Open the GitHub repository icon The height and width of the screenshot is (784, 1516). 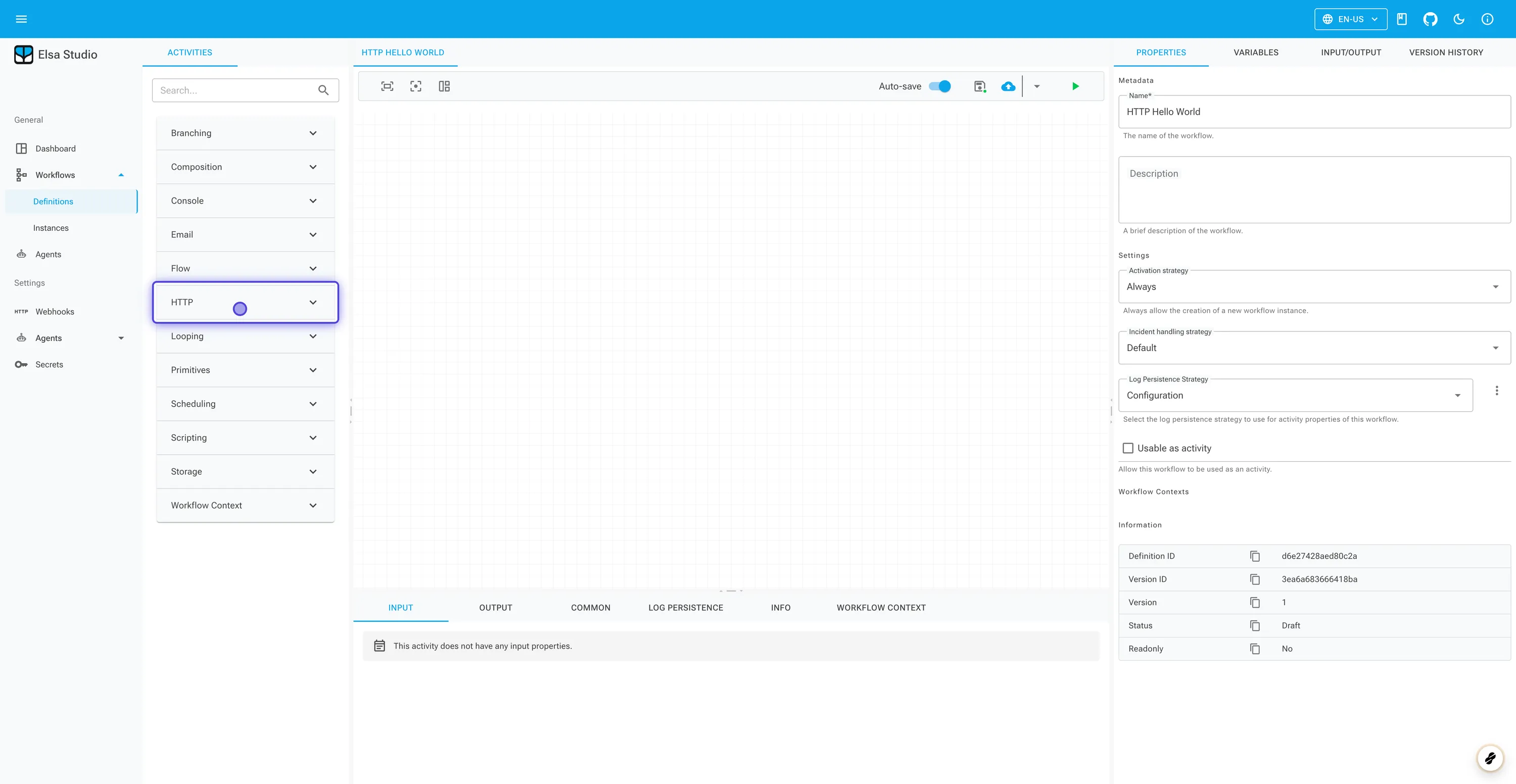1430,19
